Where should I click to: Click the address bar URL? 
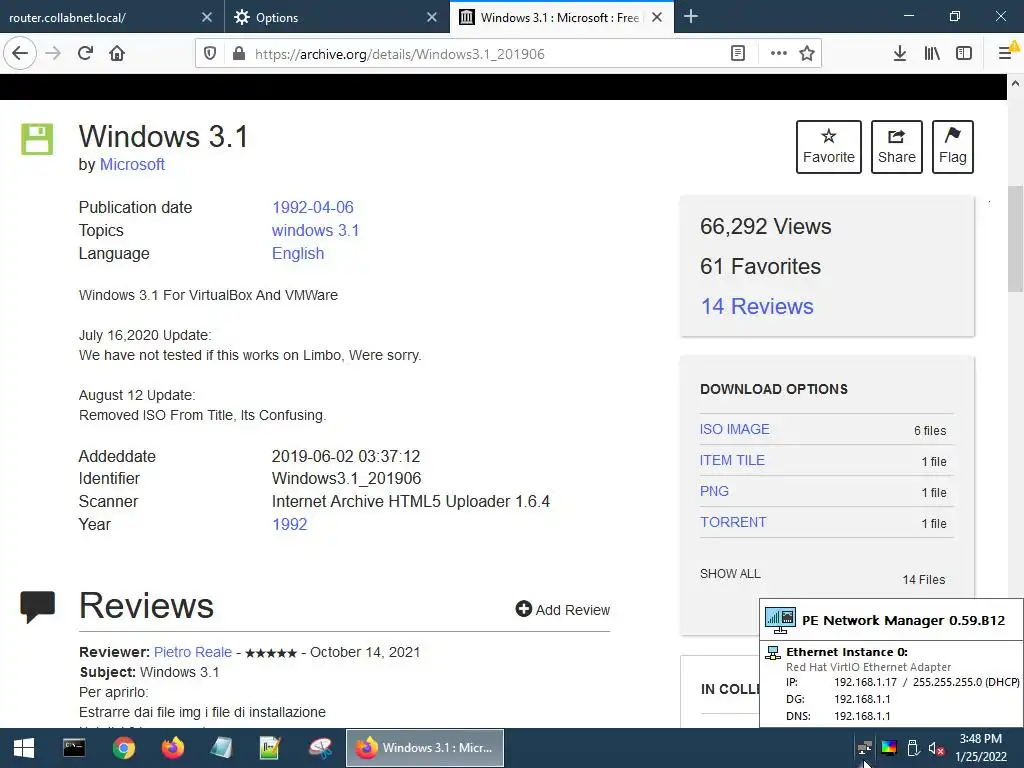coord(400,54)
